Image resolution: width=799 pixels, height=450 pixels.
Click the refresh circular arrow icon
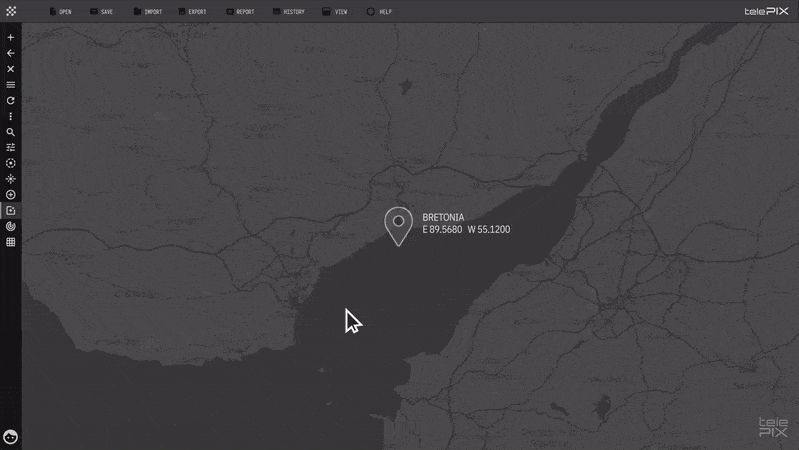[11, 100]
